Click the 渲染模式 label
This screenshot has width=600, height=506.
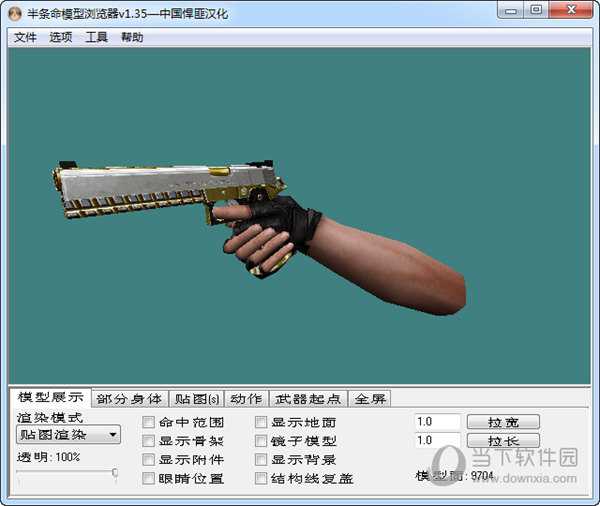[50, 417]
